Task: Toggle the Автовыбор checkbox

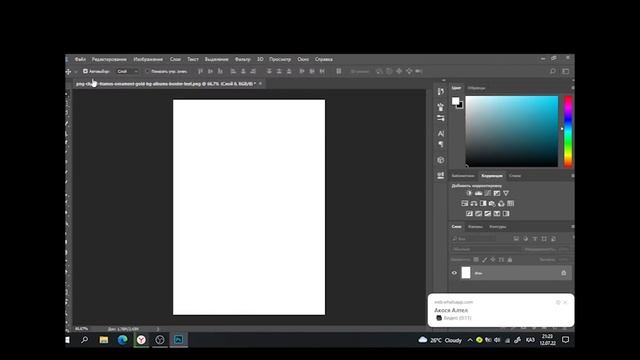Action: (85, 71)
